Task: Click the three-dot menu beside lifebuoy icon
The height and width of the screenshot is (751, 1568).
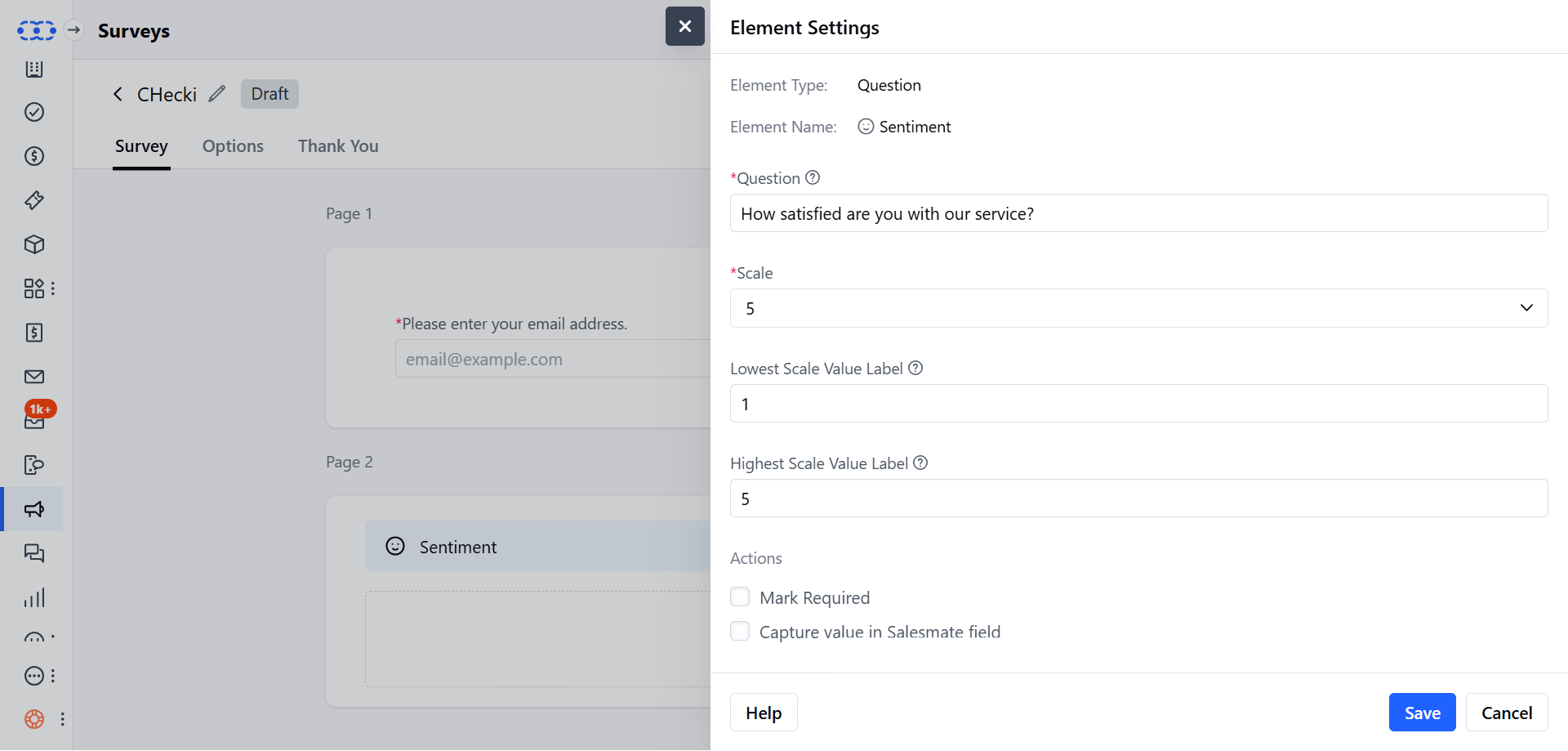Action: (62, 719)
